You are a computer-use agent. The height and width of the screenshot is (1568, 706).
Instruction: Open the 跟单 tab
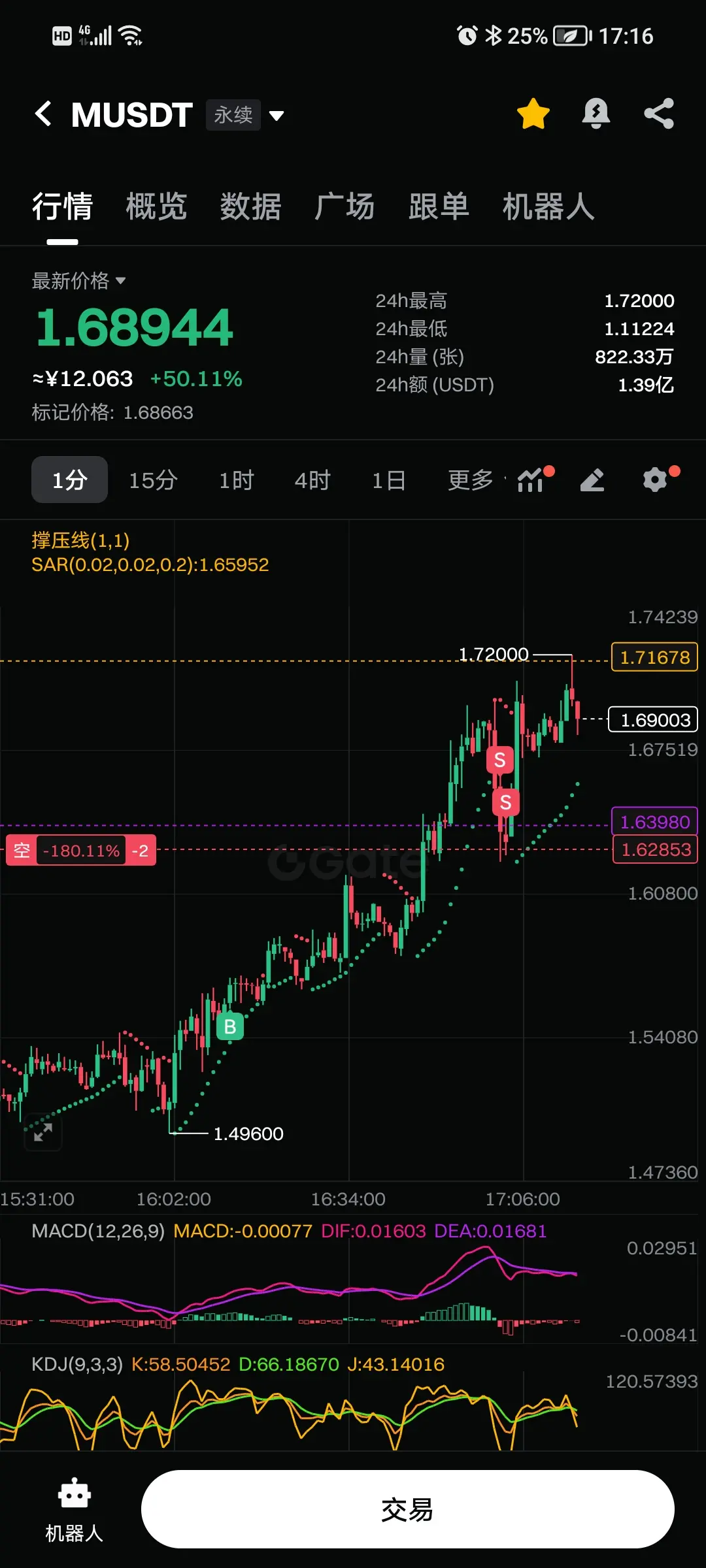[x=439, y=206]
